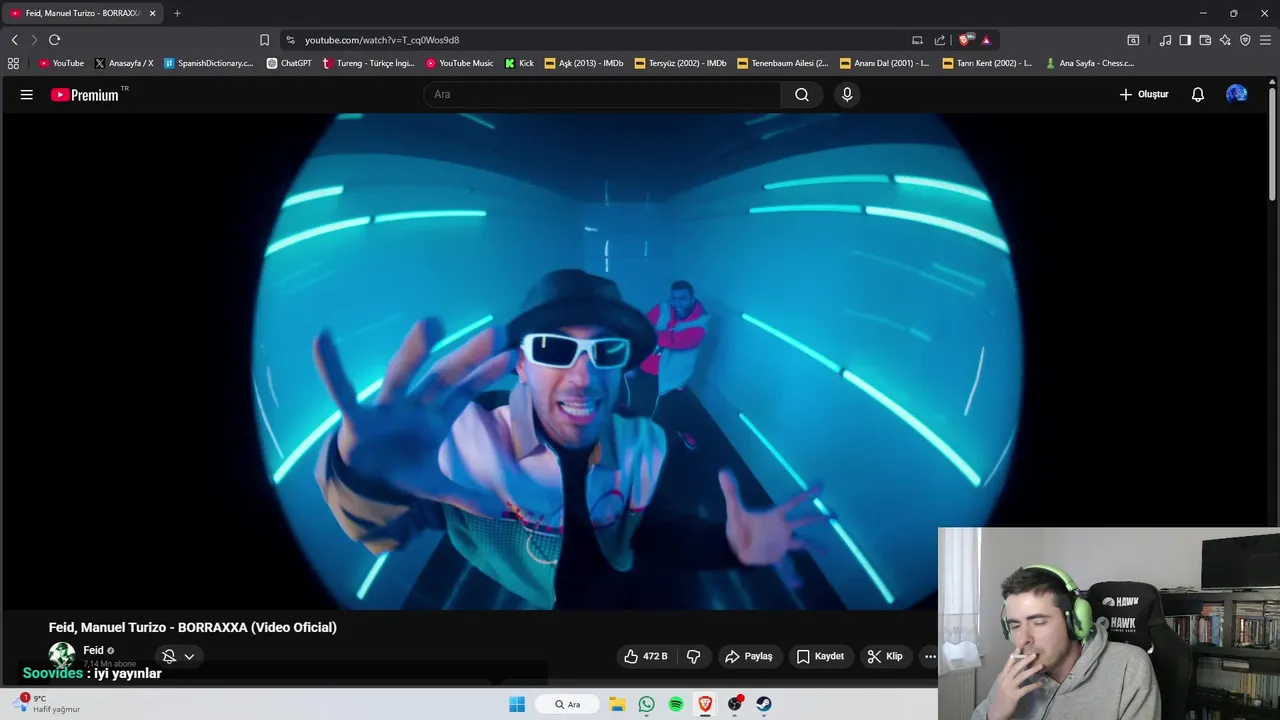Open File Explorer from taskbar
The width and height of the screenshot is (1280, 720).
617,704
